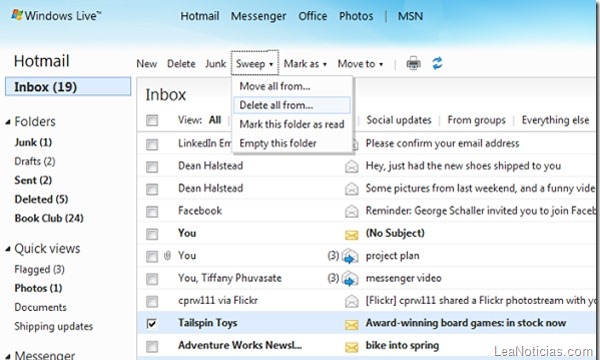Open the Deleted (5) folder
This screenshot has height=360, width=600.
(41, 199)
